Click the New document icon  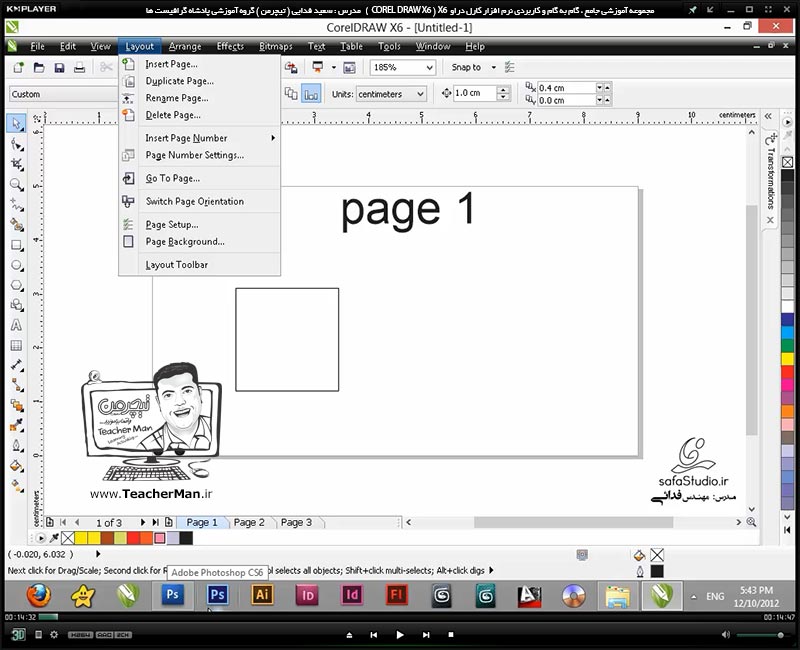click(x=18, y=67)
